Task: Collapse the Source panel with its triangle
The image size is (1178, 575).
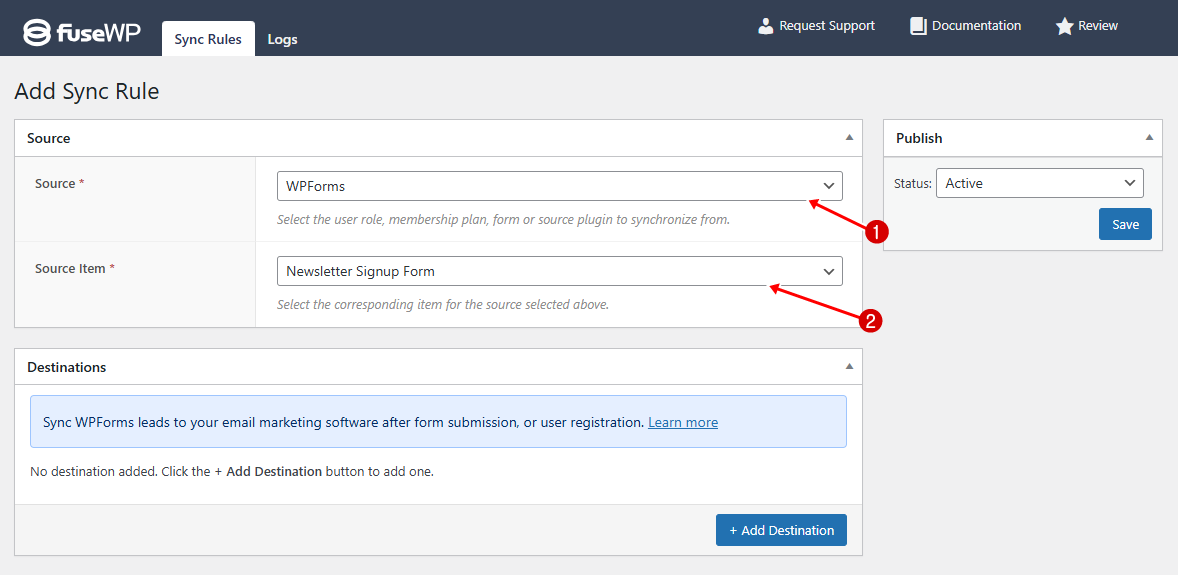Action: tap(849, 138)
